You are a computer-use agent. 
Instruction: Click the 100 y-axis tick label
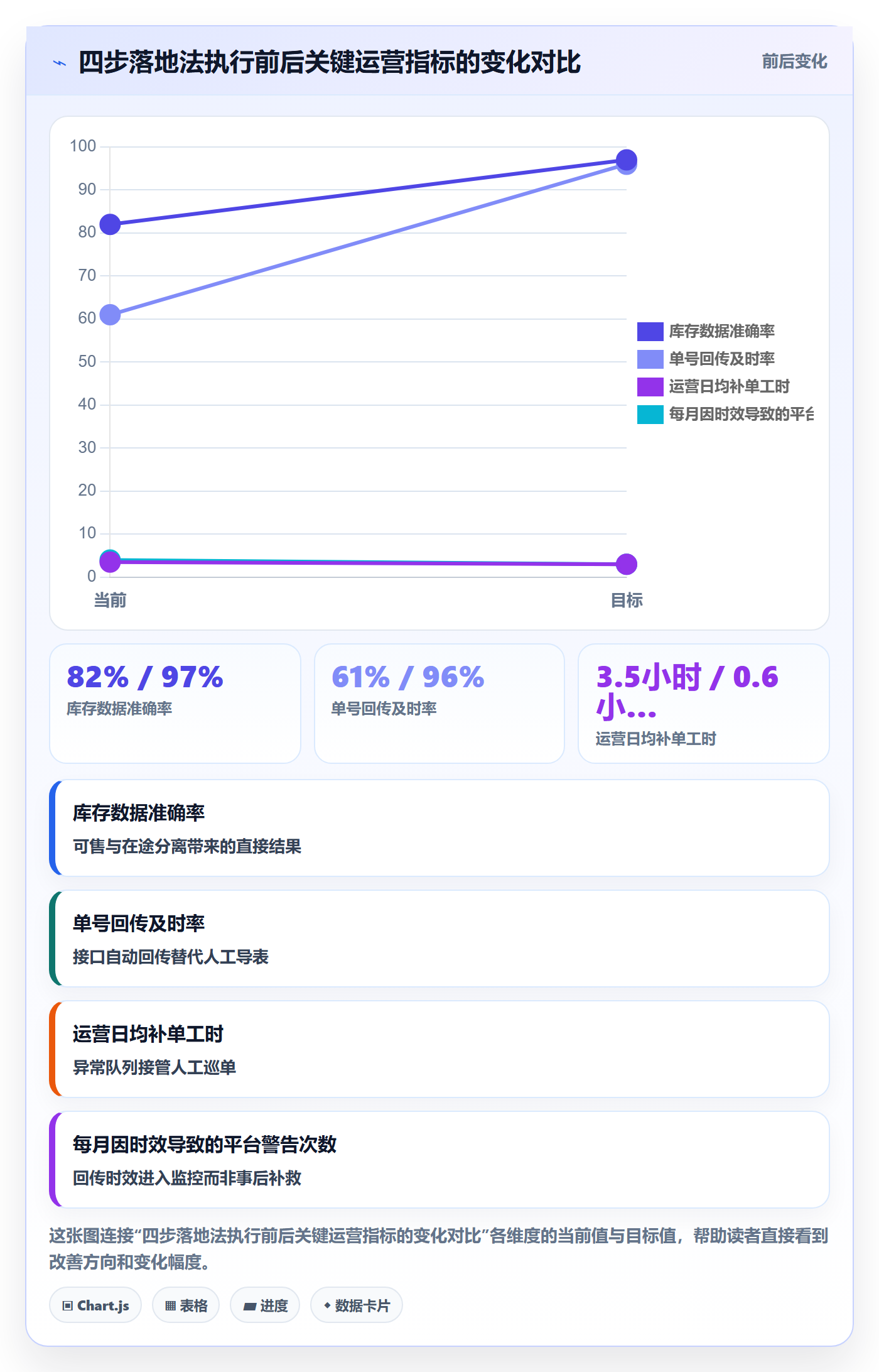pyautogui.click(x=83, y=146)
